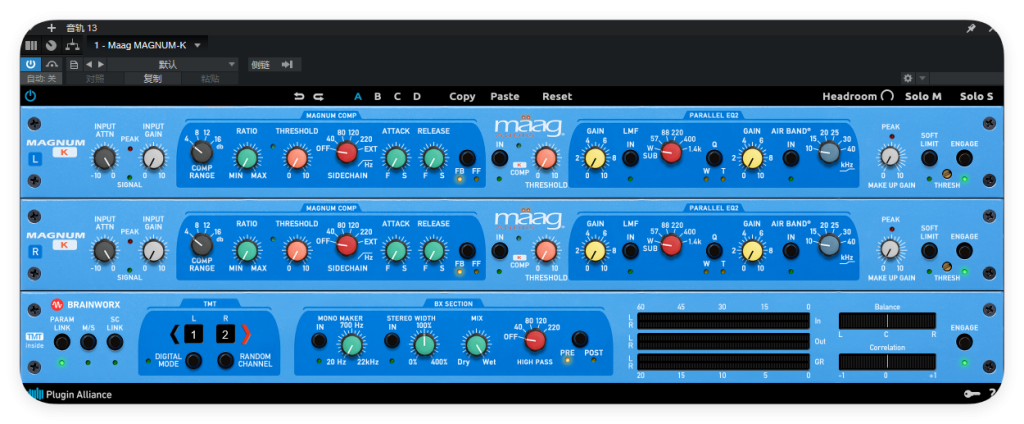Select preset slot A
This screenshot has width=1024, height=424.
358,97
